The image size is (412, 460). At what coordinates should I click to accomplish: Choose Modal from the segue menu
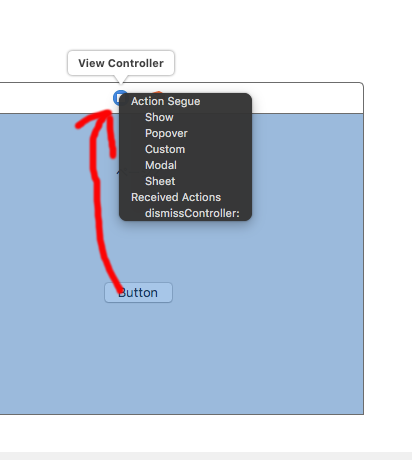(x=161, y=165)
